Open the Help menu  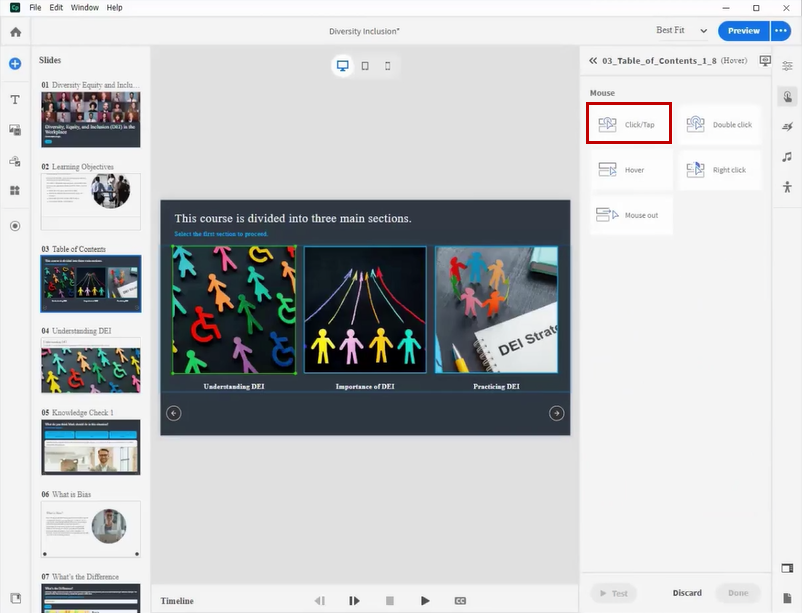coord(115,8)
